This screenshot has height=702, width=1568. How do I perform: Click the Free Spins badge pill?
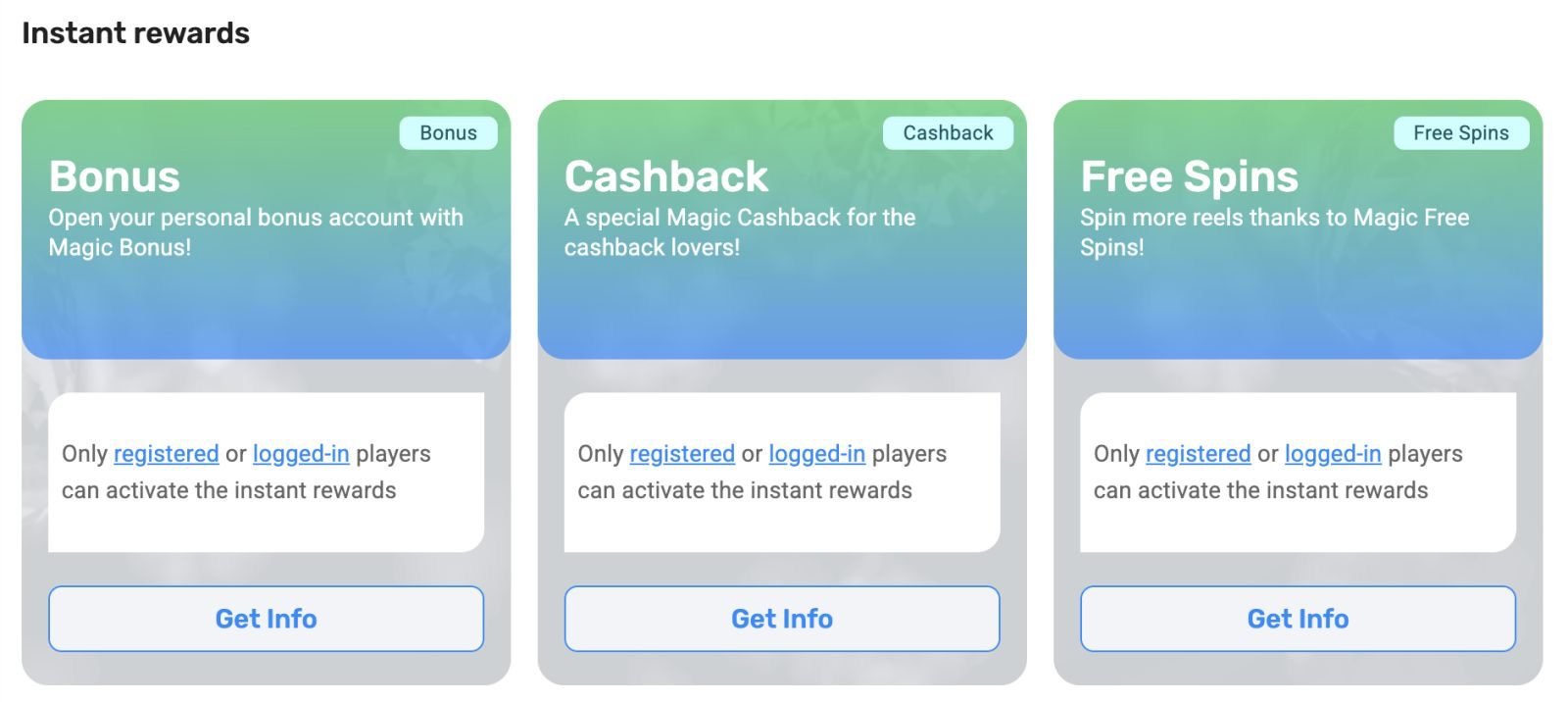tap(1460, 132)
